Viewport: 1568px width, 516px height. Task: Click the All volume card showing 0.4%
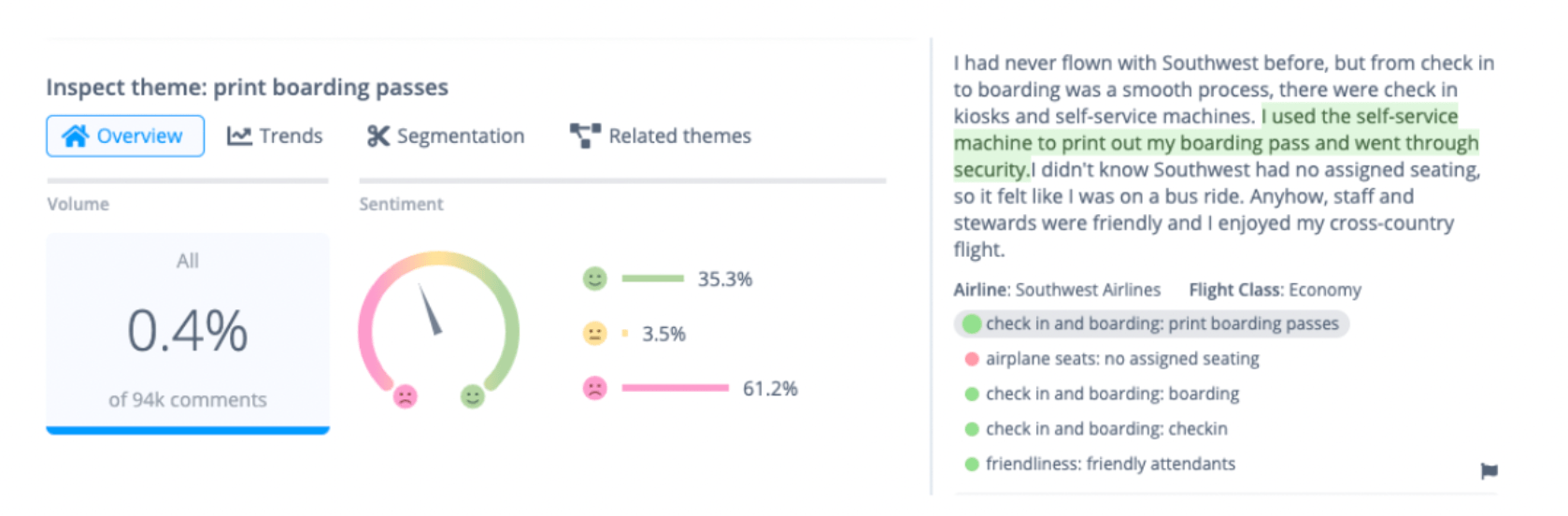click(x=188, y=334)
